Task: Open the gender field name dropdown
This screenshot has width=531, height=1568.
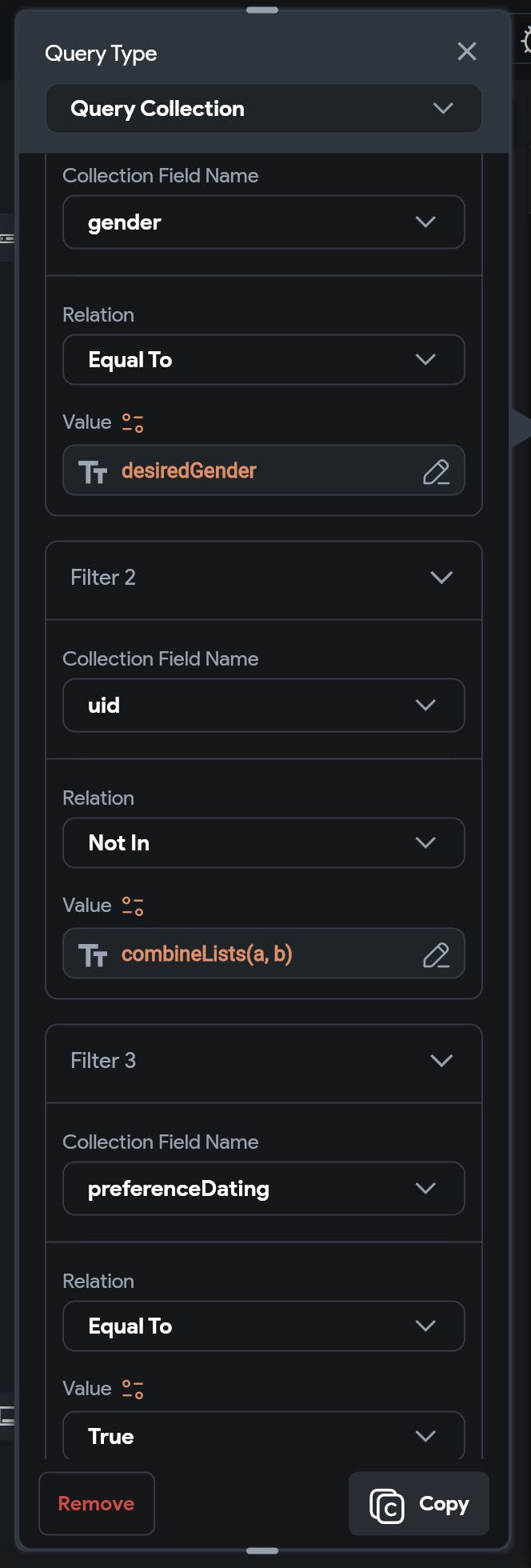Action: [x=264, y=222]
